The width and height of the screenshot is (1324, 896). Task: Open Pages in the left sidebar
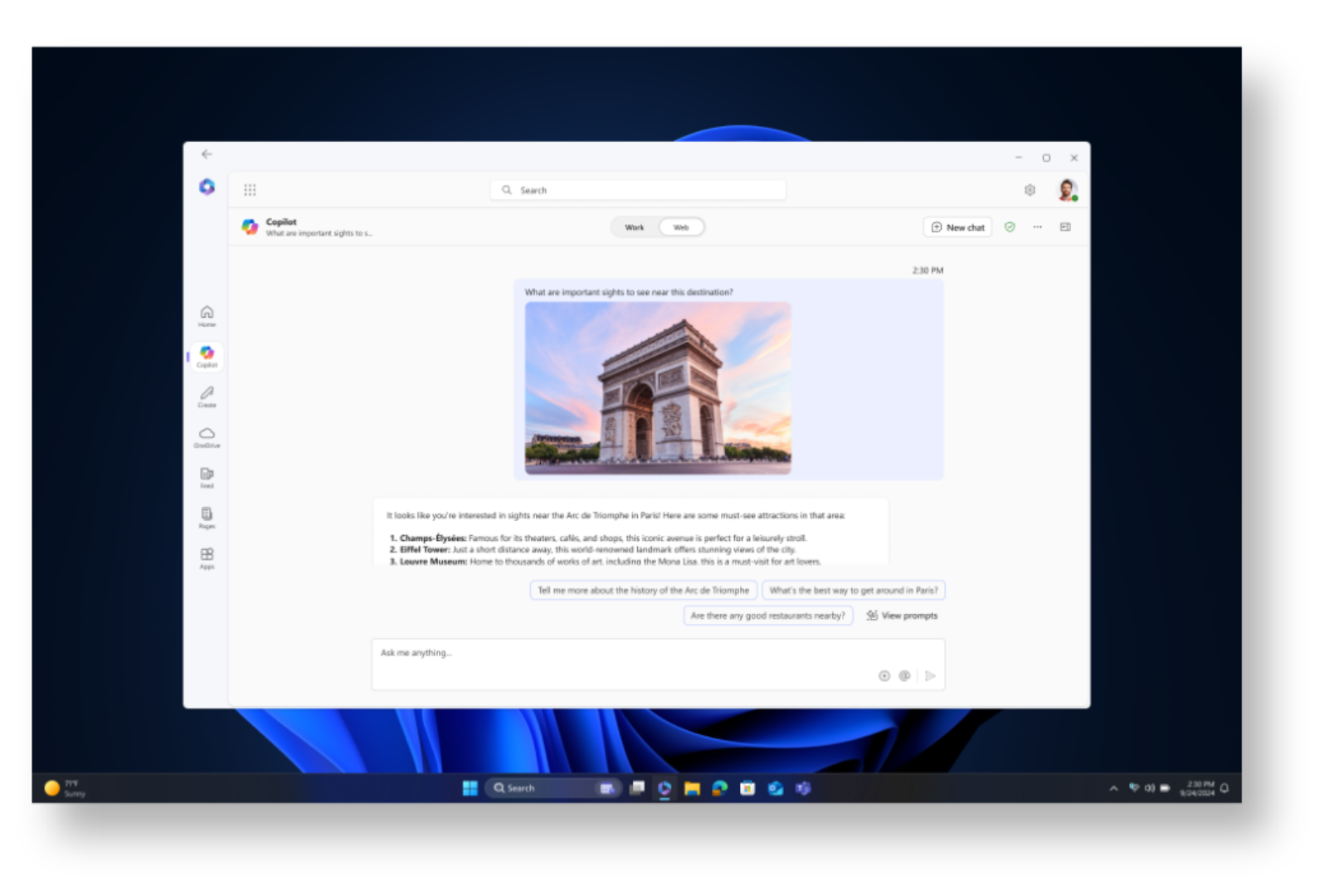point(207,518)
